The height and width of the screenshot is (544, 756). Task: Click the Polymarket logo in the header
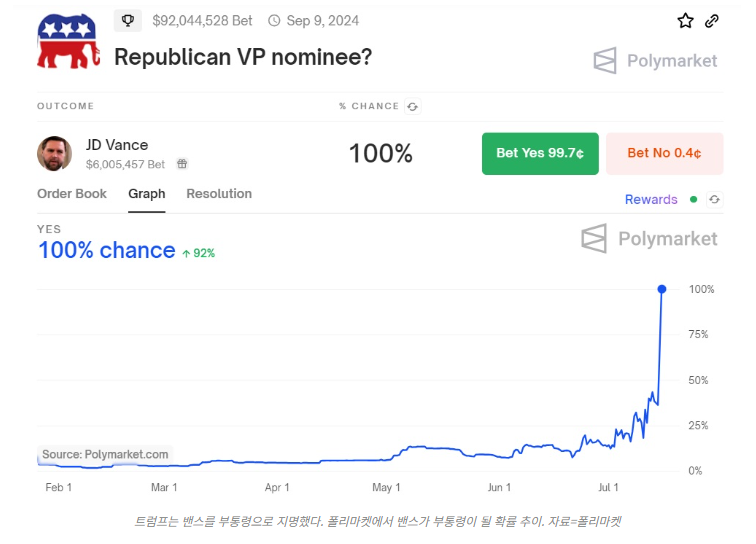coord(655,60)
